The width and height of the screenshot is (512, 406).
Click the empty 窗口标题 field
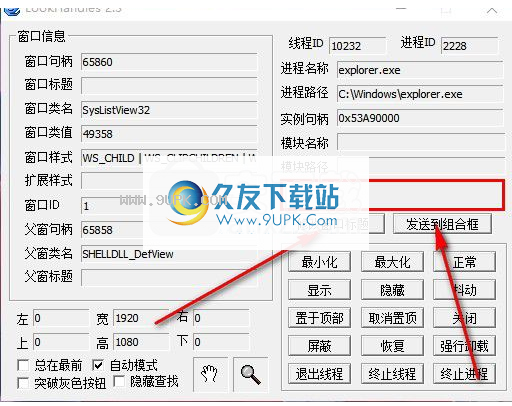point(169,86)
